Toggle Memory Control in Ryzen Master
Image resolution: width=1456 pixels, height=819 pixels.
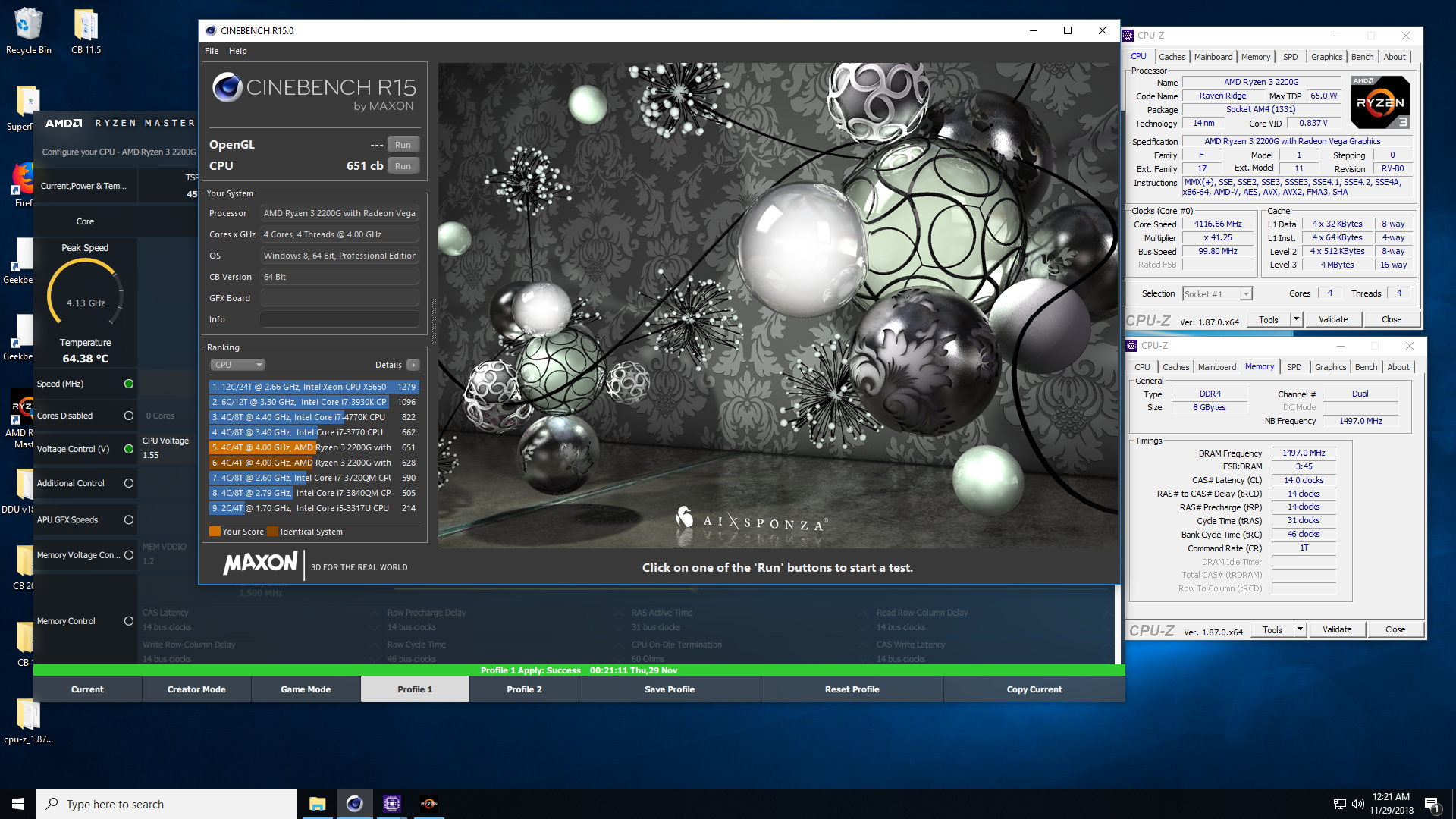tap(129, 621)
